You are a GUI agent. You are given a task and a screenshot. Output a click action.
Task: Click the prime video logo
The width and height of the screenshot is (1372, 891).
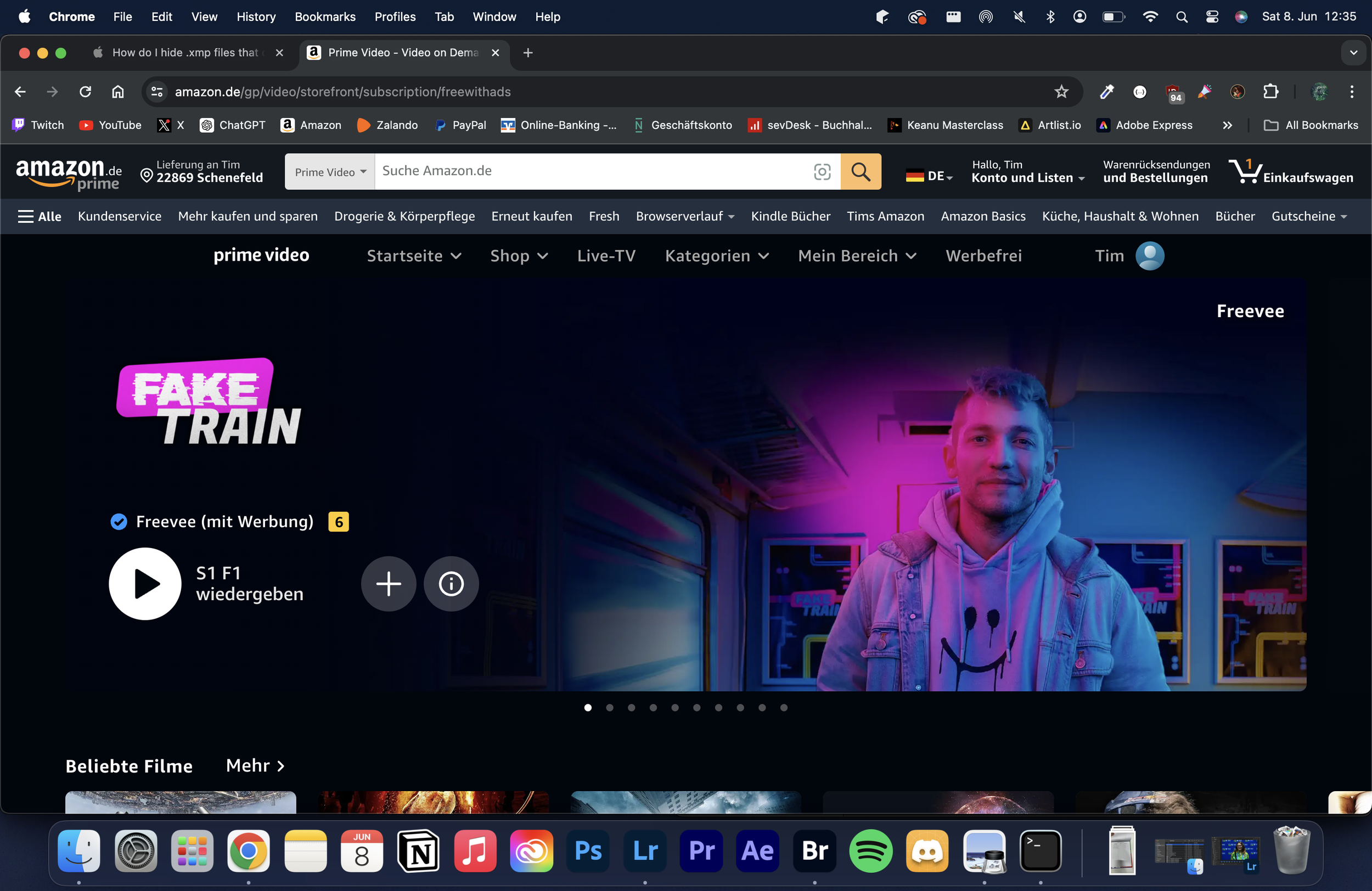pyautogui.click(x=261, y=255)
